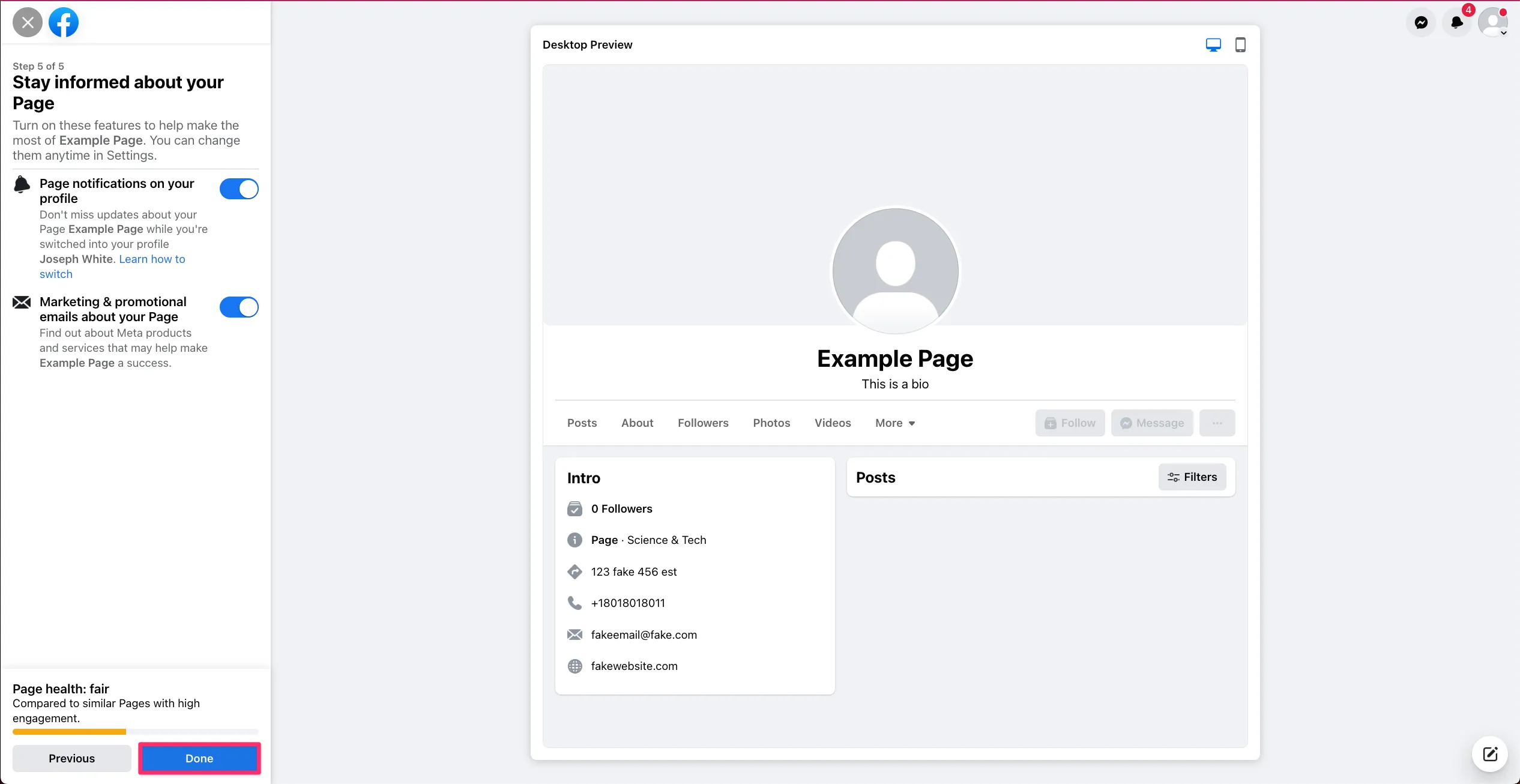Click the globe icon beside fakewebsite.com
1520x784 pixels.
point(575,666)
